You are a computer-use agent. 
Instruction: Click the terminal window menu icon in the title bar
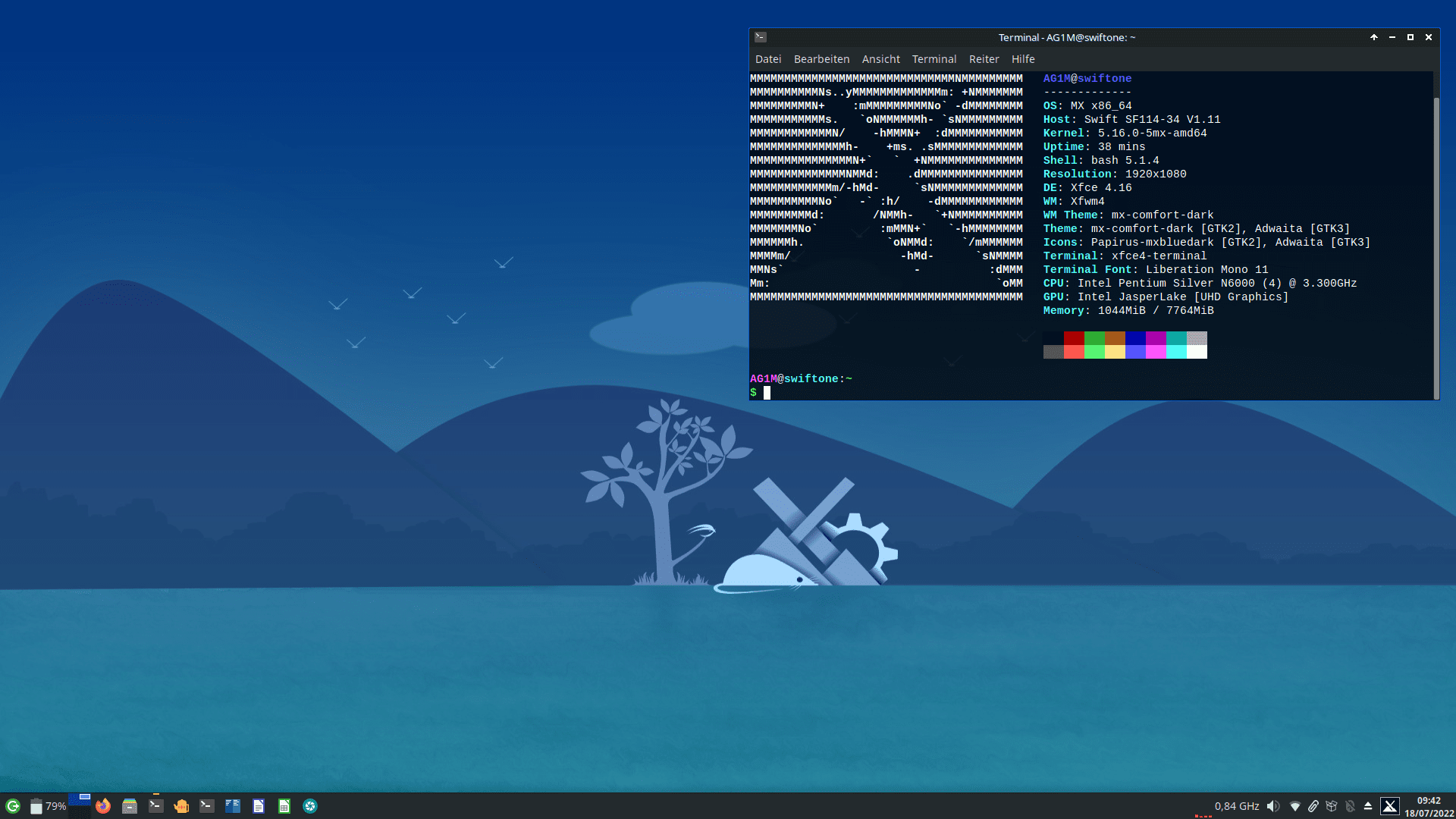click(x=761, y=37)
